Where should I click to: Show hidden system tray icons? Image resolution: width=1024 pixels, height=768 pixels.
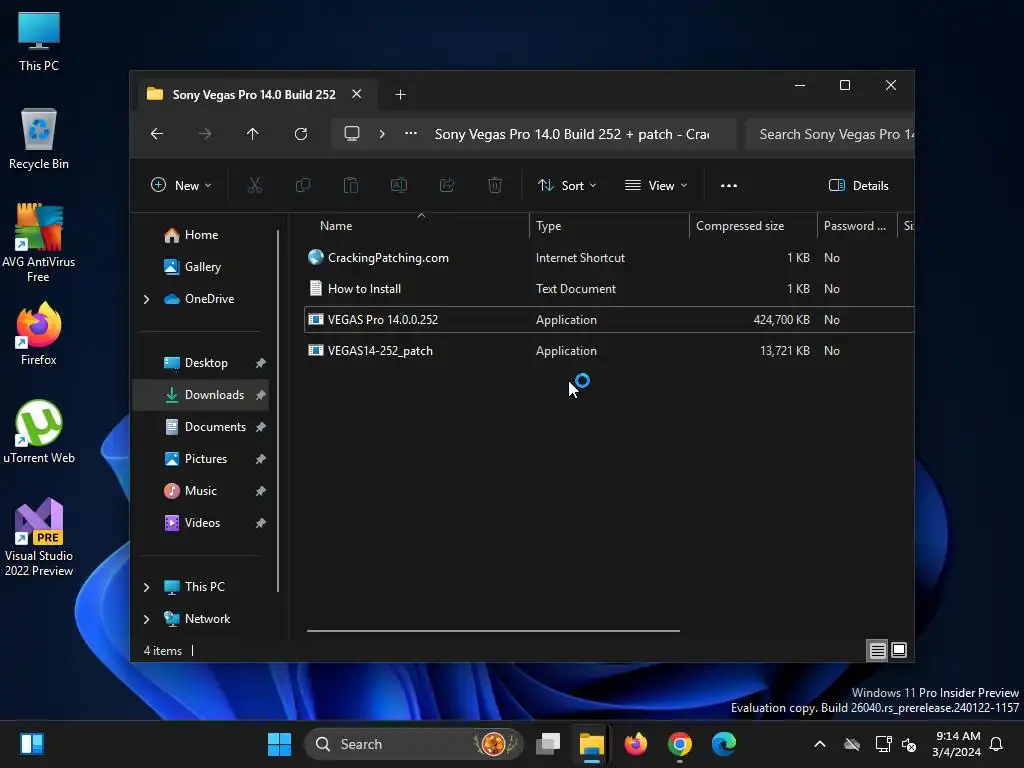(820, 744)
